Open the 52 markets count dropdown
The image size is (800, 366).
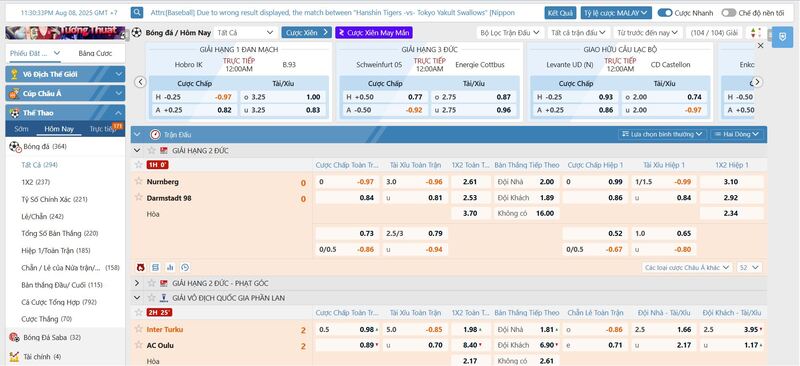pyautogui.click(x=749, y=267)
